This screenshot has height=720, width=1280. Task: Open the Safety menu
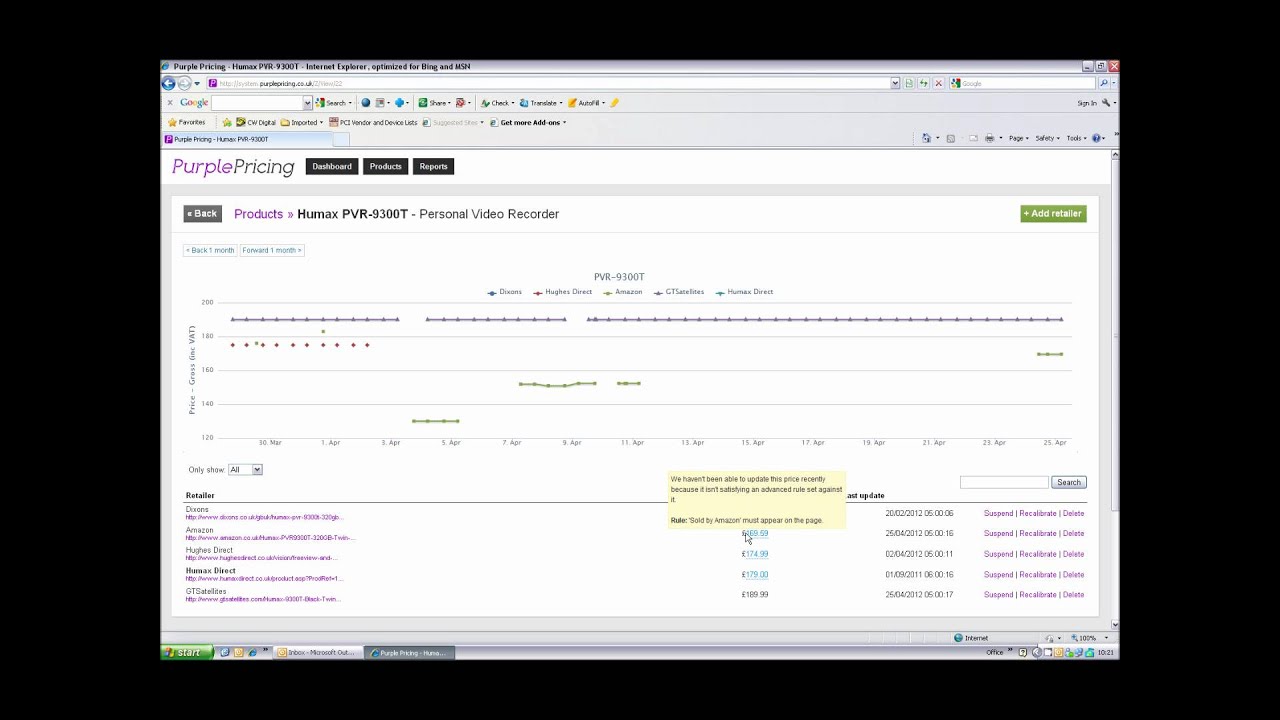click(x=1047, y=138)
